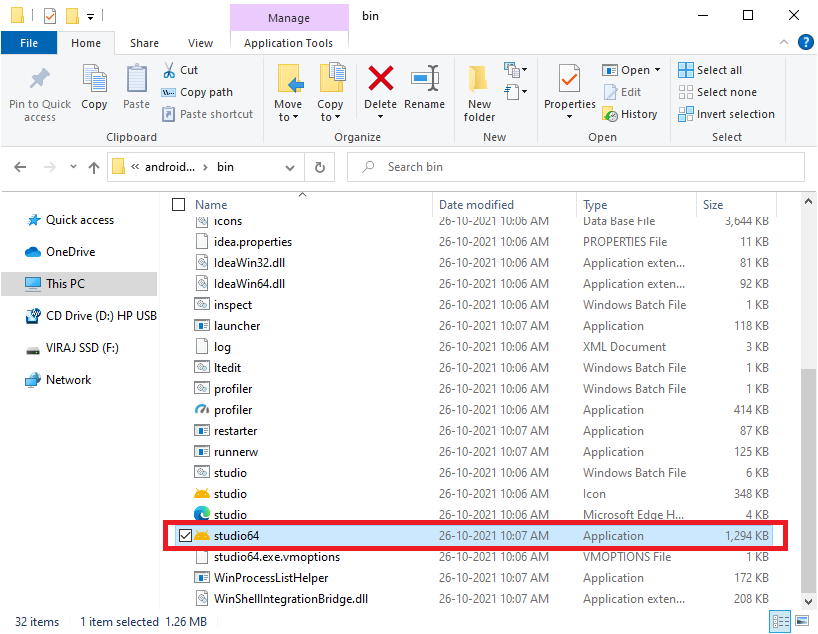Switch to large icons view in status bar
Viewport: 818px width, 634px height.
[x=802, y=621]
